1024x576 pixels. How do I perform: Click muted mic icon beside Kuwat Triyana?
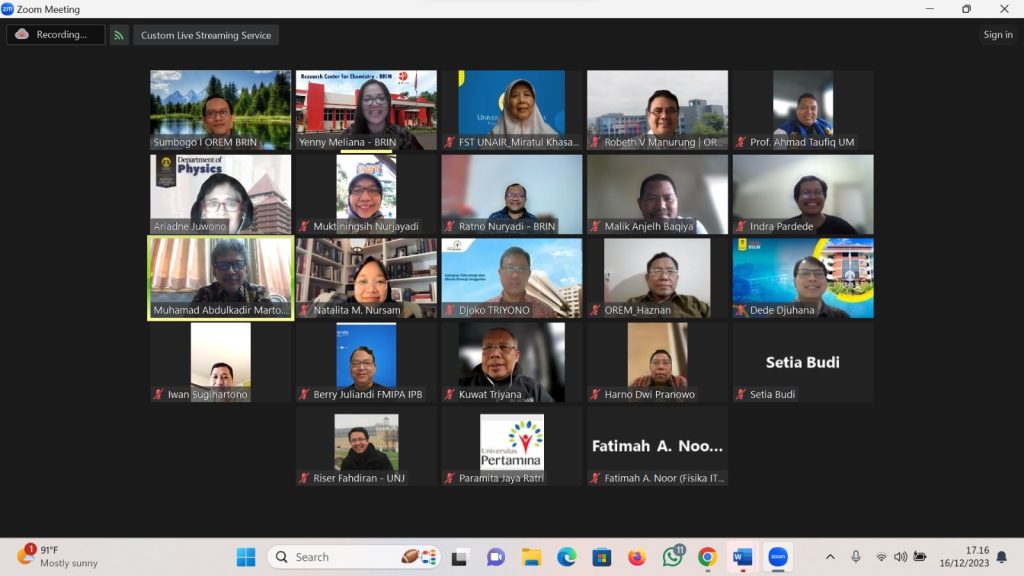450,395
